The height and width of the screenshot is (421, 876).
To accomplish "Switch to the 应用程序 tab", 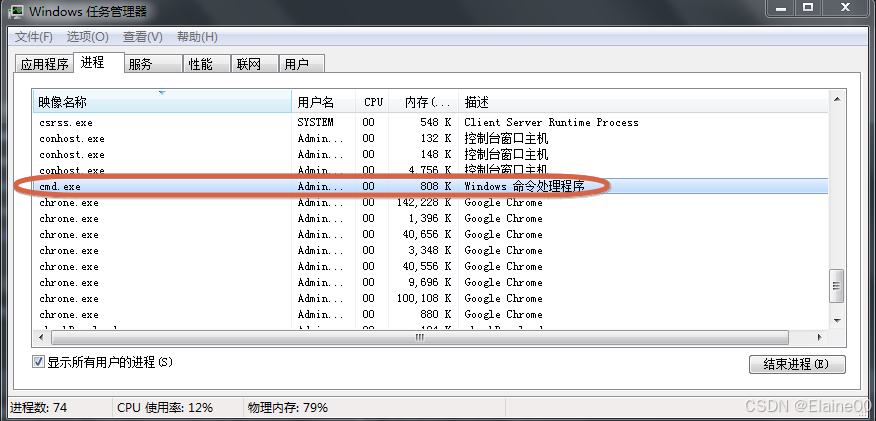I will [44, 64].
